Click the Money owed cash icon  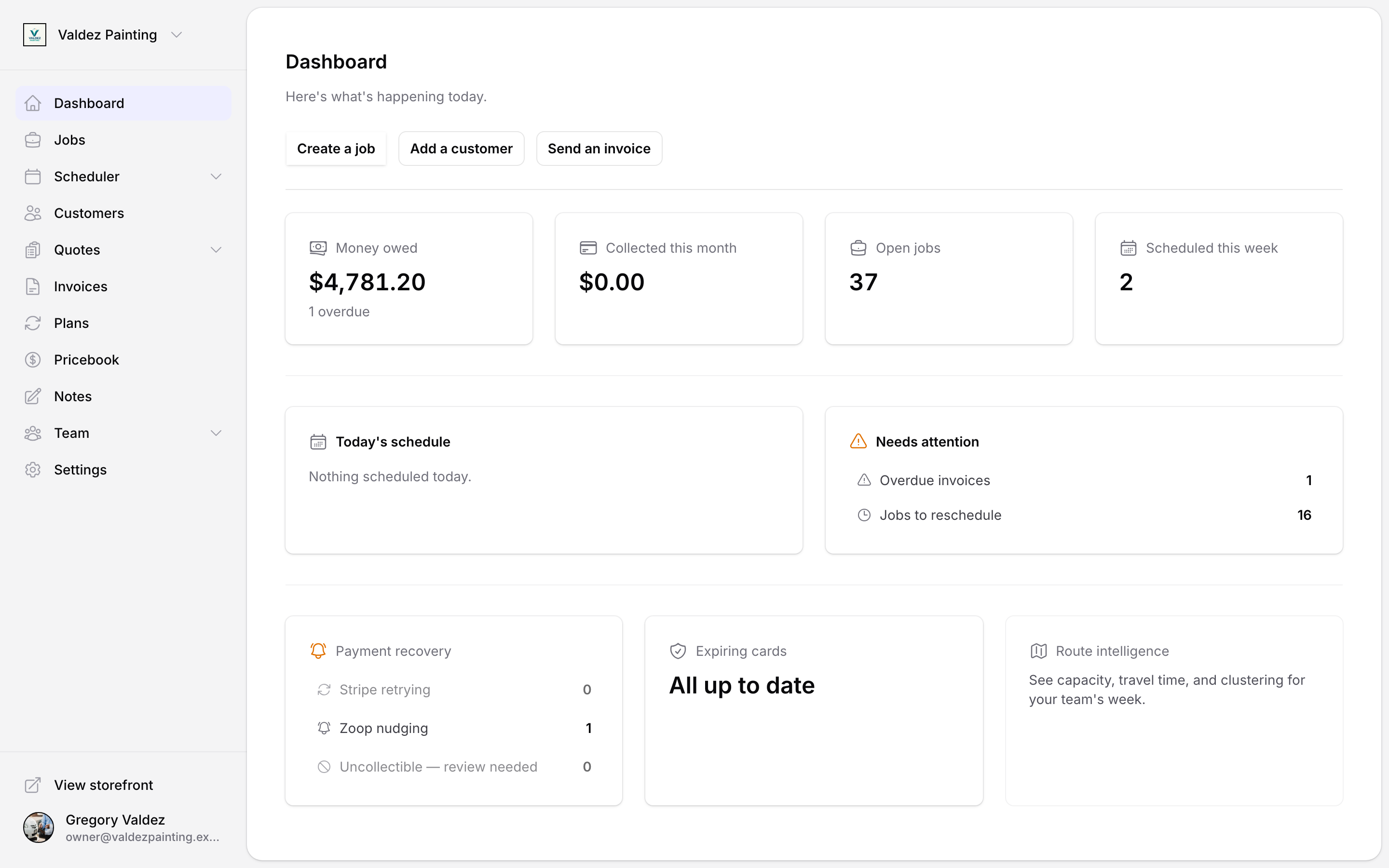pos(318,248)
